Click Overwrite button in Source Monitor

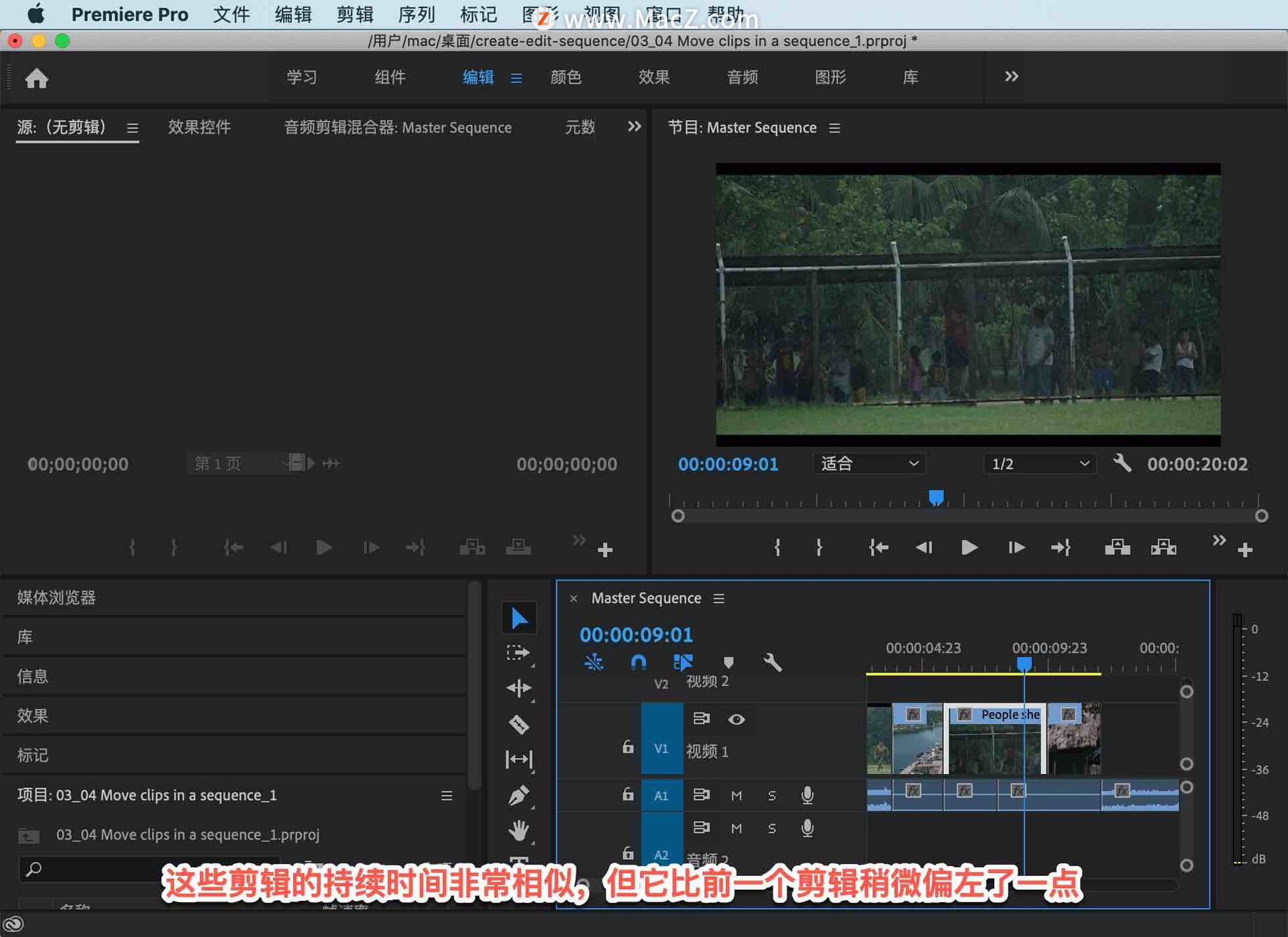518,548
